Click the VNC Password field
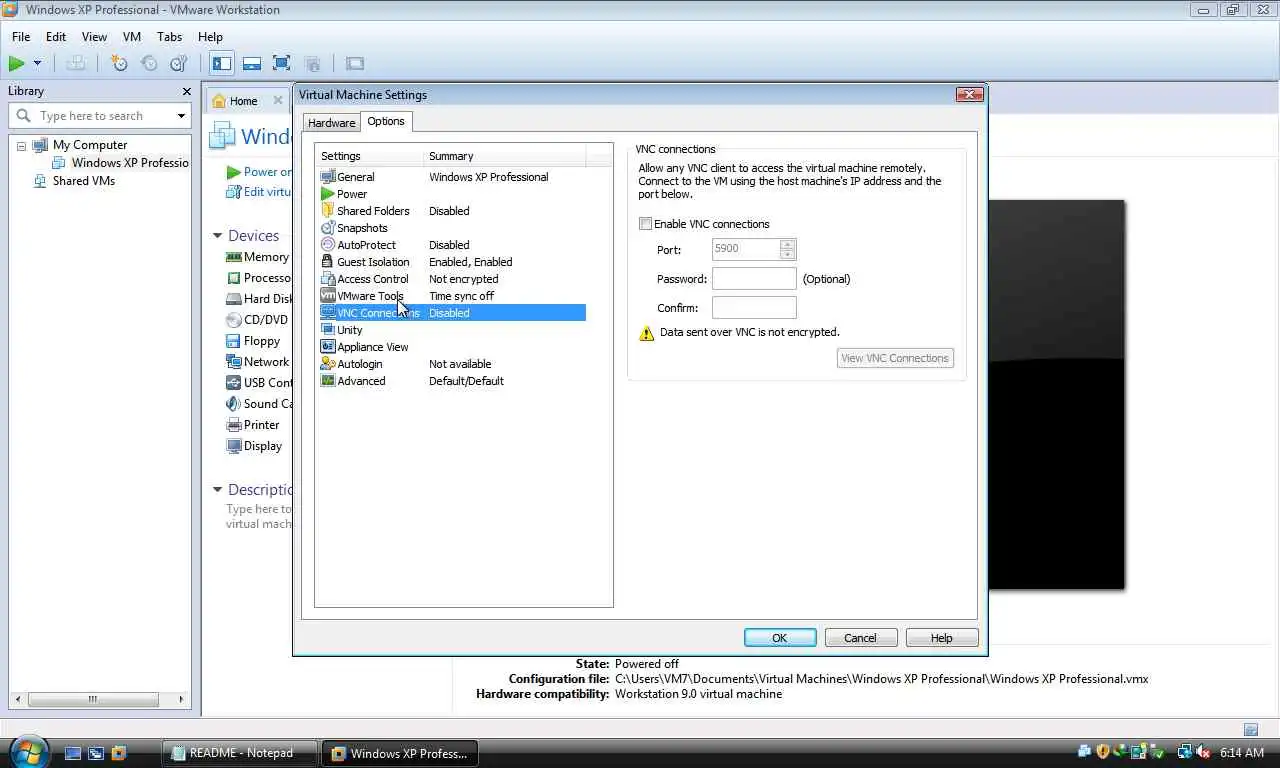The width and height of the screenshot is (1280, 768). 754,279
